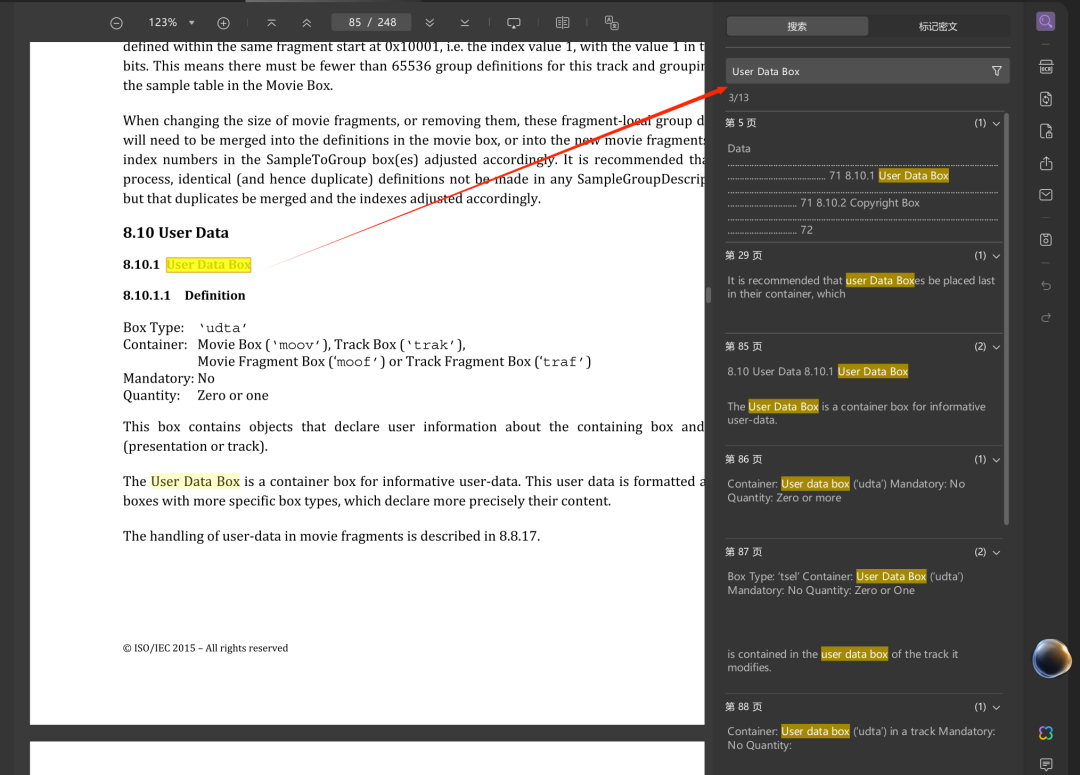The width and height of the screenshot is (1080, 775).
Task: Open the page view layout options
Action: [x=563, y=23]
